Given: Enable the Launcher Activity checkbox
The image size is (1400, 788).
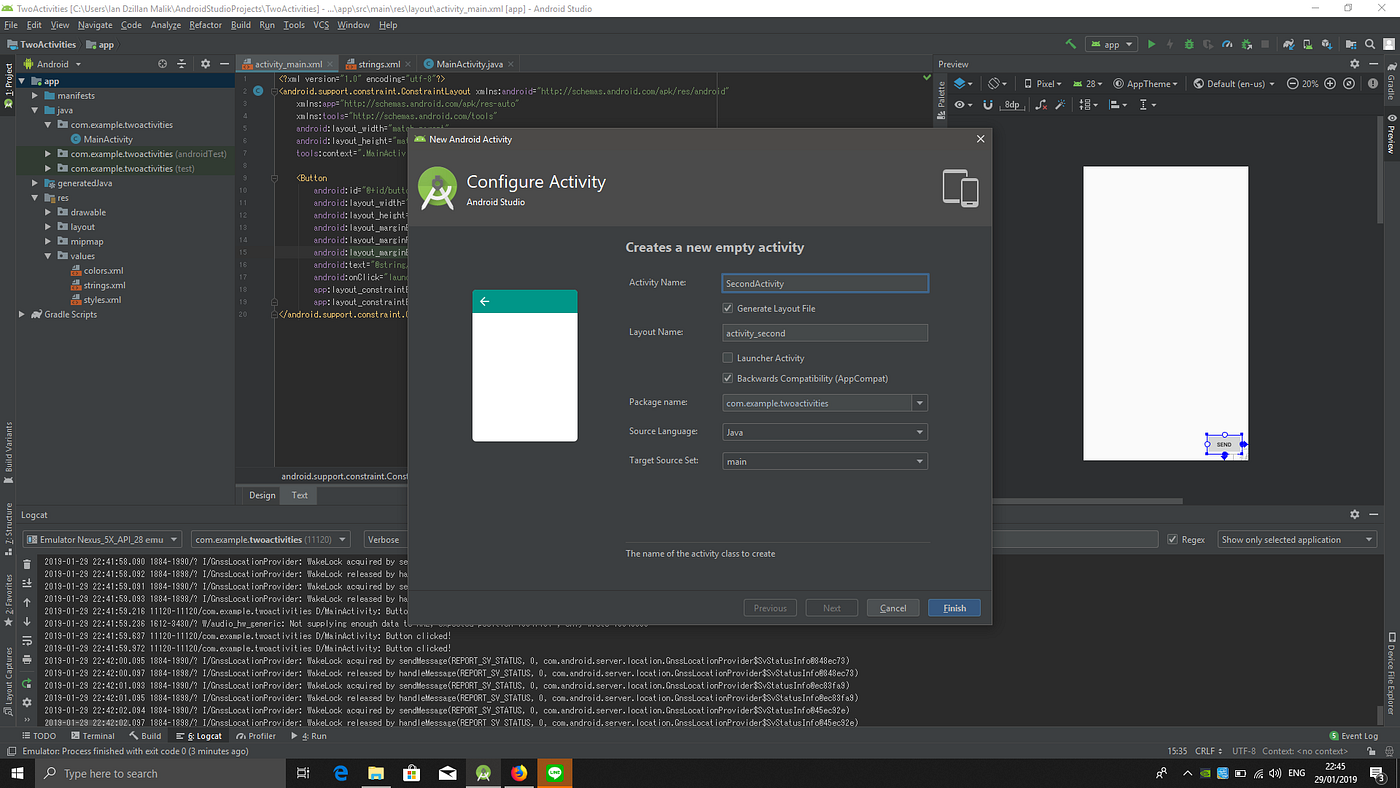Looking at the screenshot, I should click(728, 357).
